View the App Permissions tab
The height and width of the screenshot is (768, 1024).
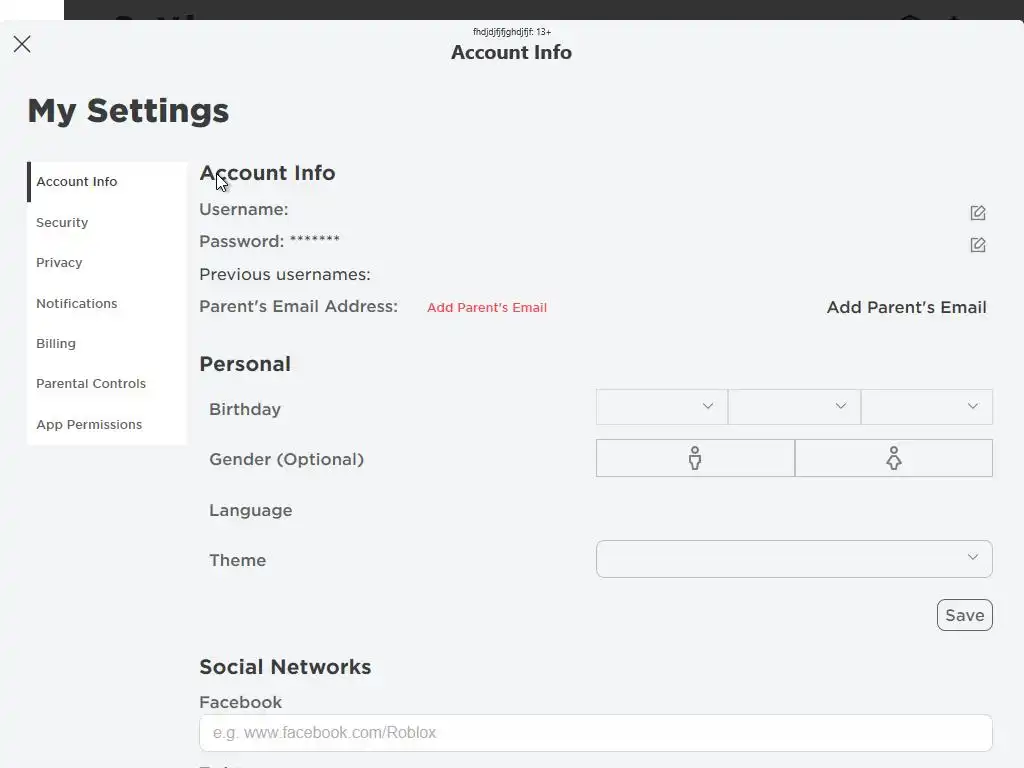pos(89,425)
